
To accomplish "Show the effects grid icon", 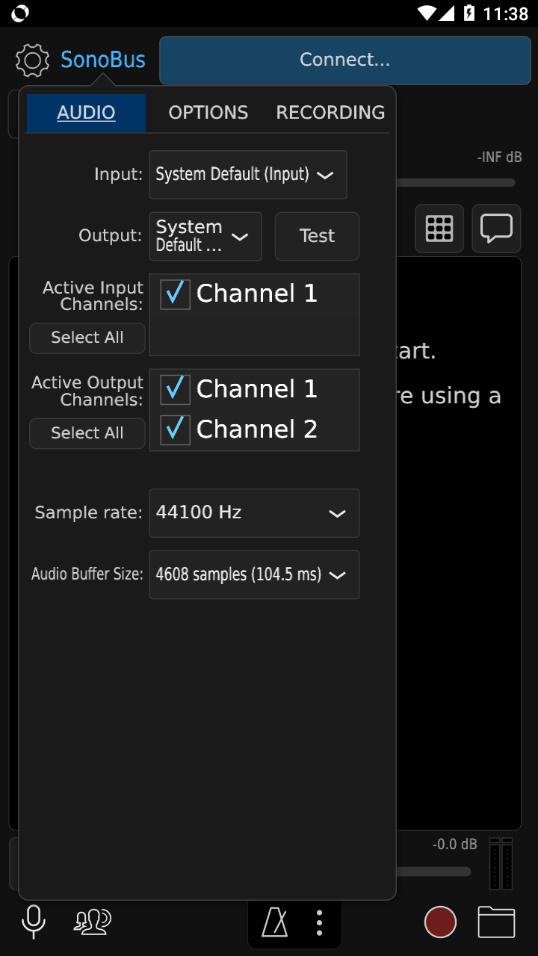I will pyautogui.click(x=439, y=229).
